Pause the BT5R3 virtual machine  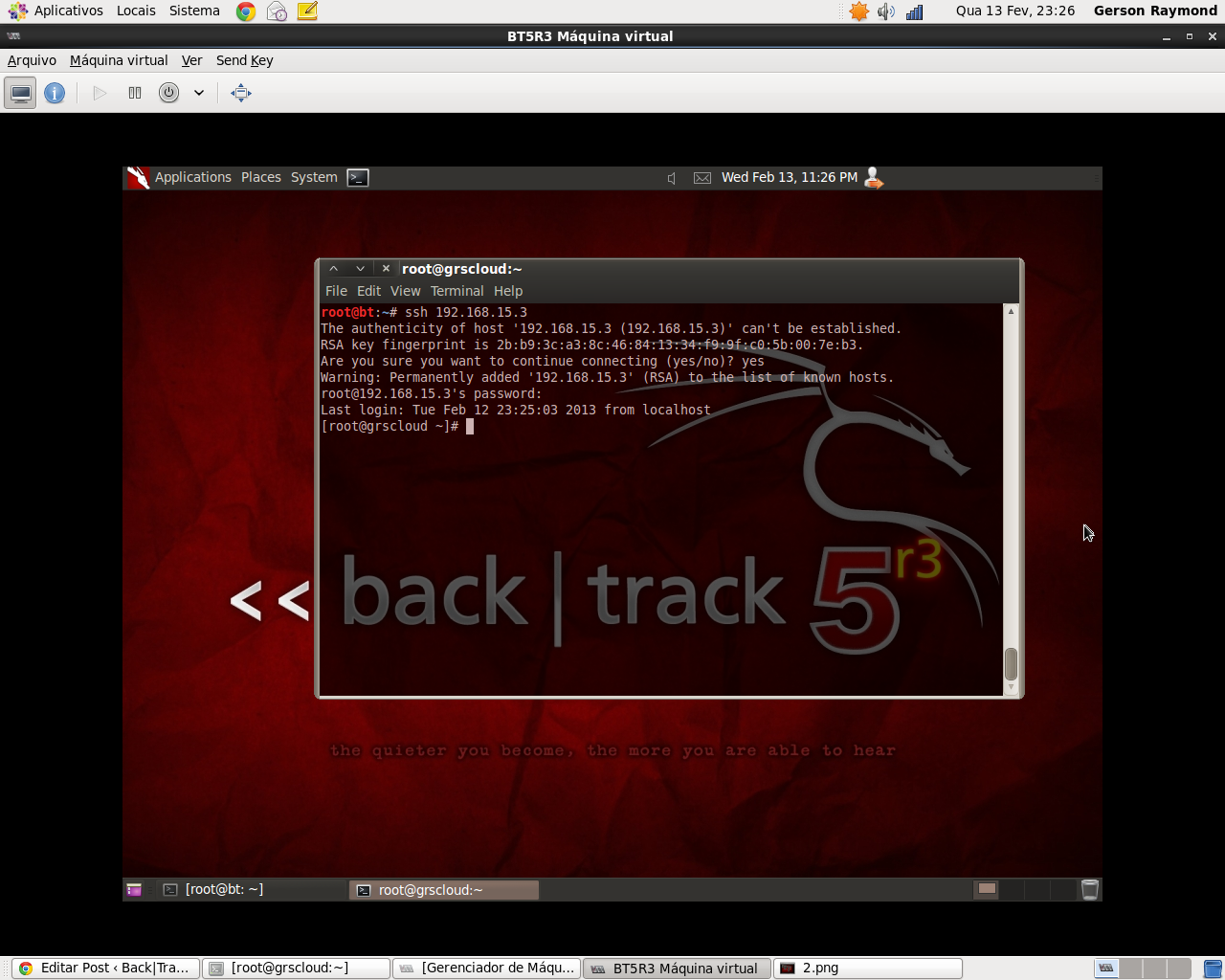(135, 93)
